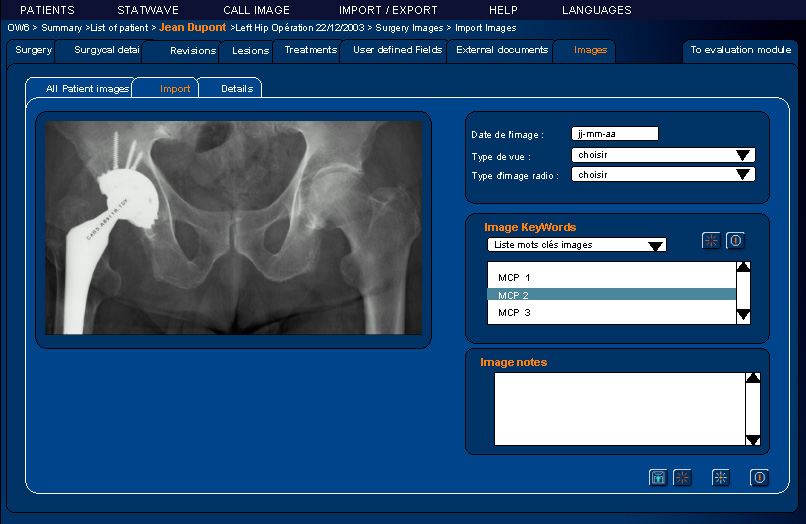Open the PATIENTS menu

pos(47,10)
